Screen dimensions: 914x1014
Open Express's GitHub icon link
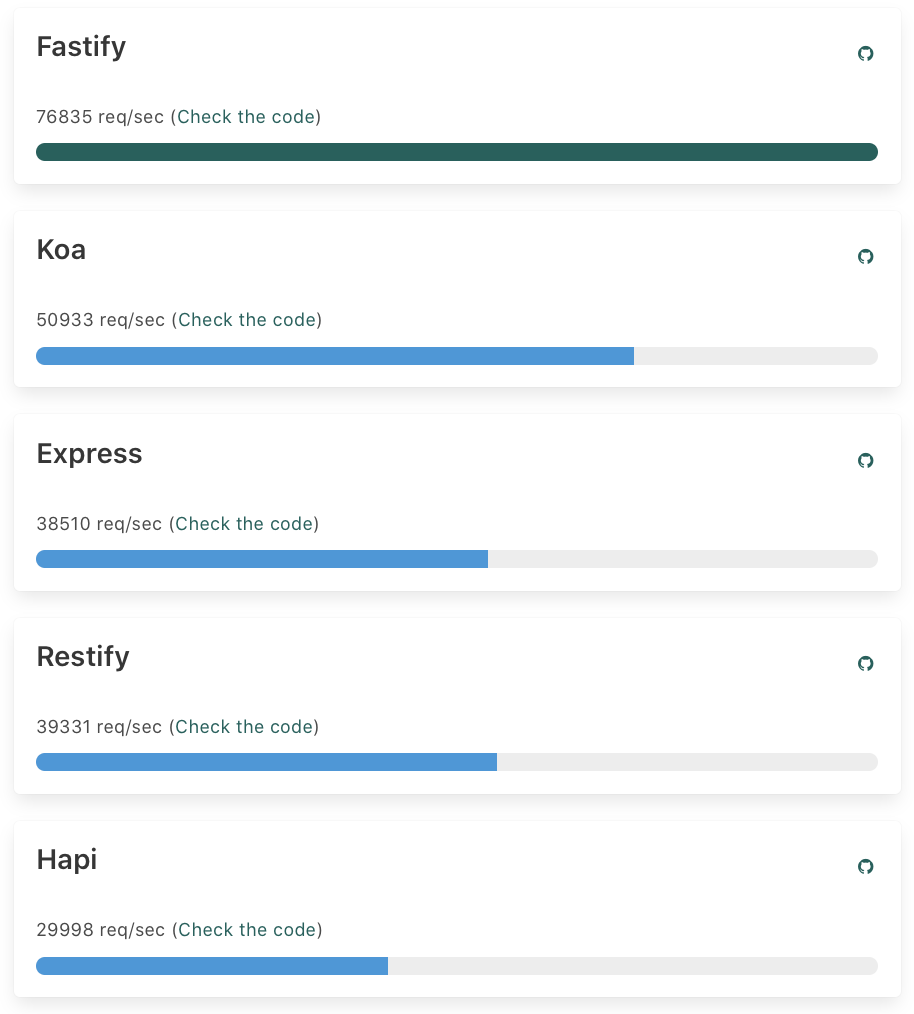(865, 460)
